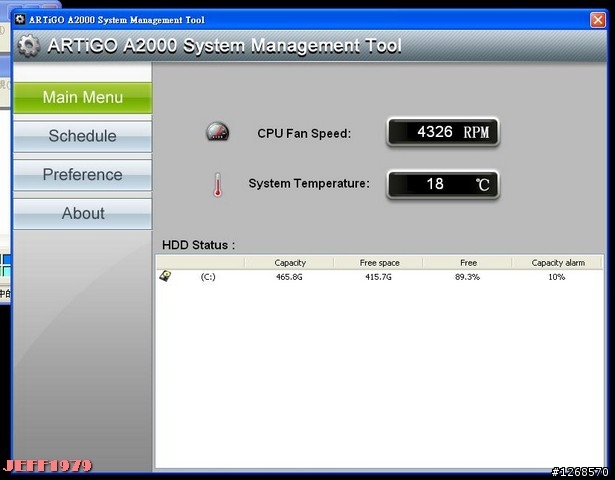Click the 465.8G capacity value
Viewport: 615px width, 480px height.
tap(289, 277)
